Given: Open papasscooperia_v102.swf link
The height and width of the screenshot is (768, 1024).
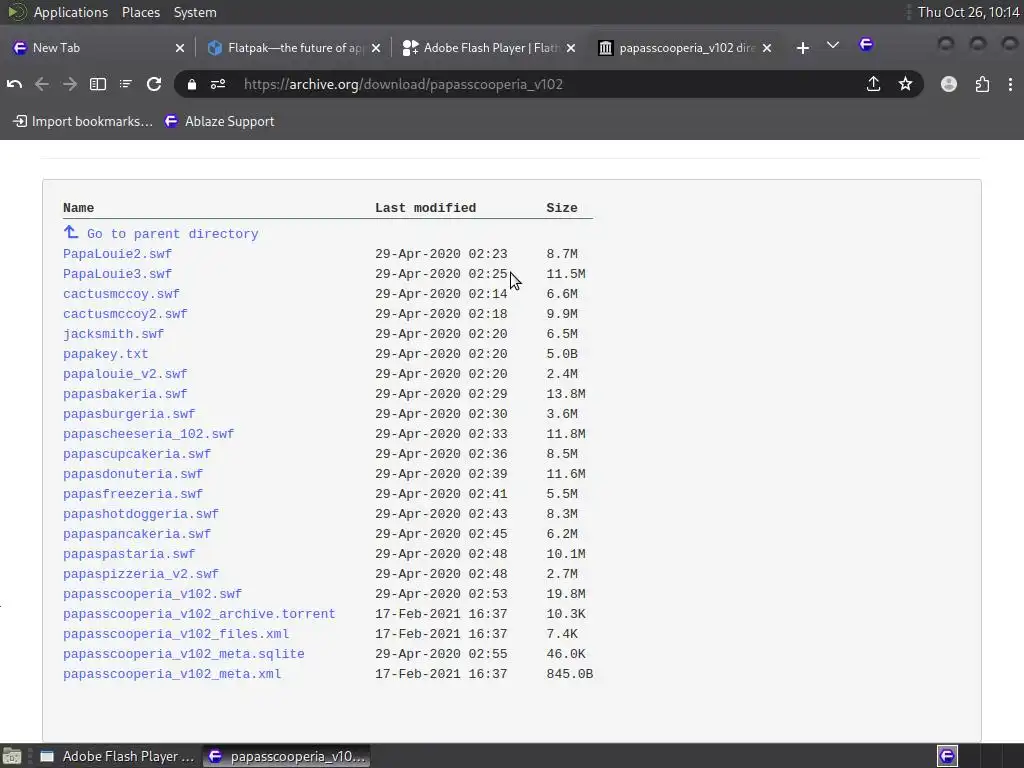Looking at the screenshot, I should (153, 594).
